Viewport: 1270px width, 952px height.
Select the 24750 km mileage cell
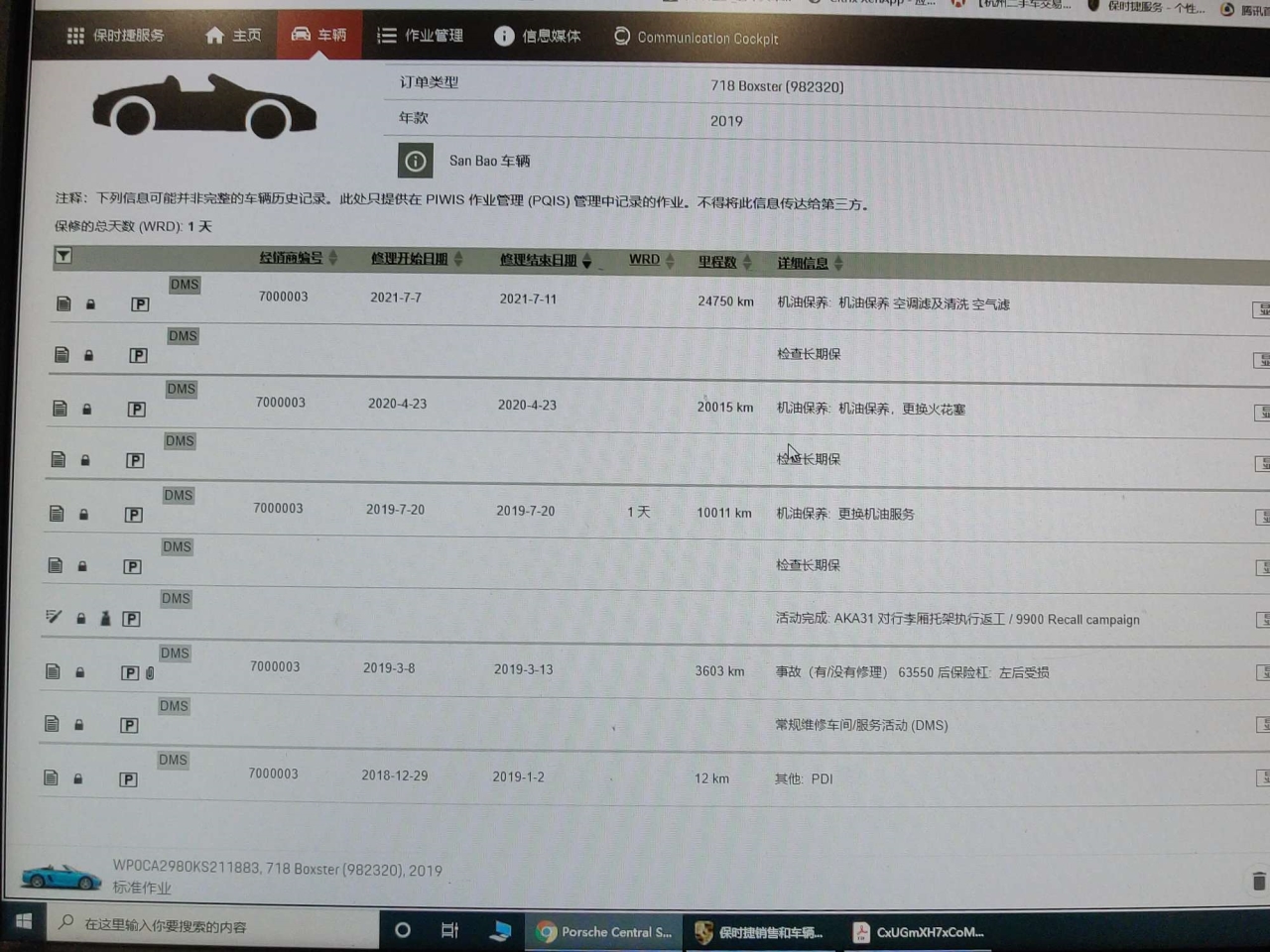[x=725, y=301]
